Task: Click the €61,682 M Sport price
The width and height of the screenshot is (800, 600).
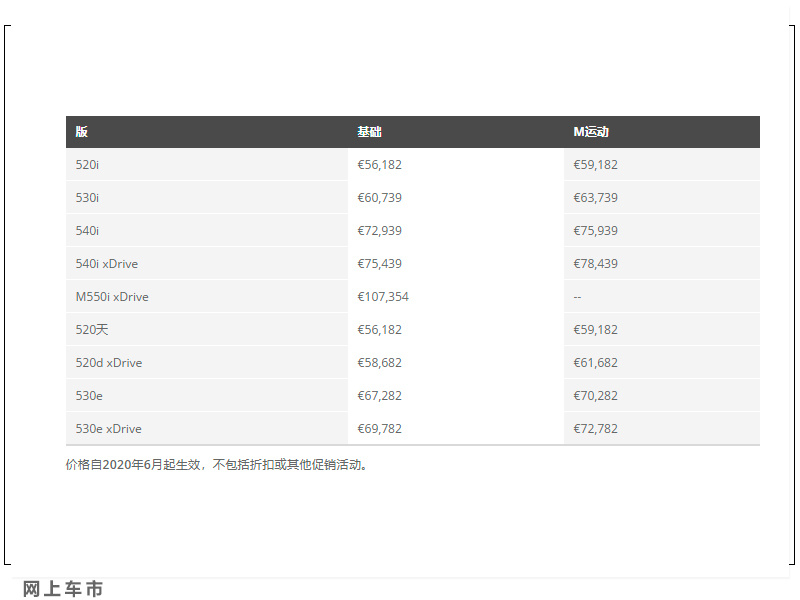Action: click(595, 363)
